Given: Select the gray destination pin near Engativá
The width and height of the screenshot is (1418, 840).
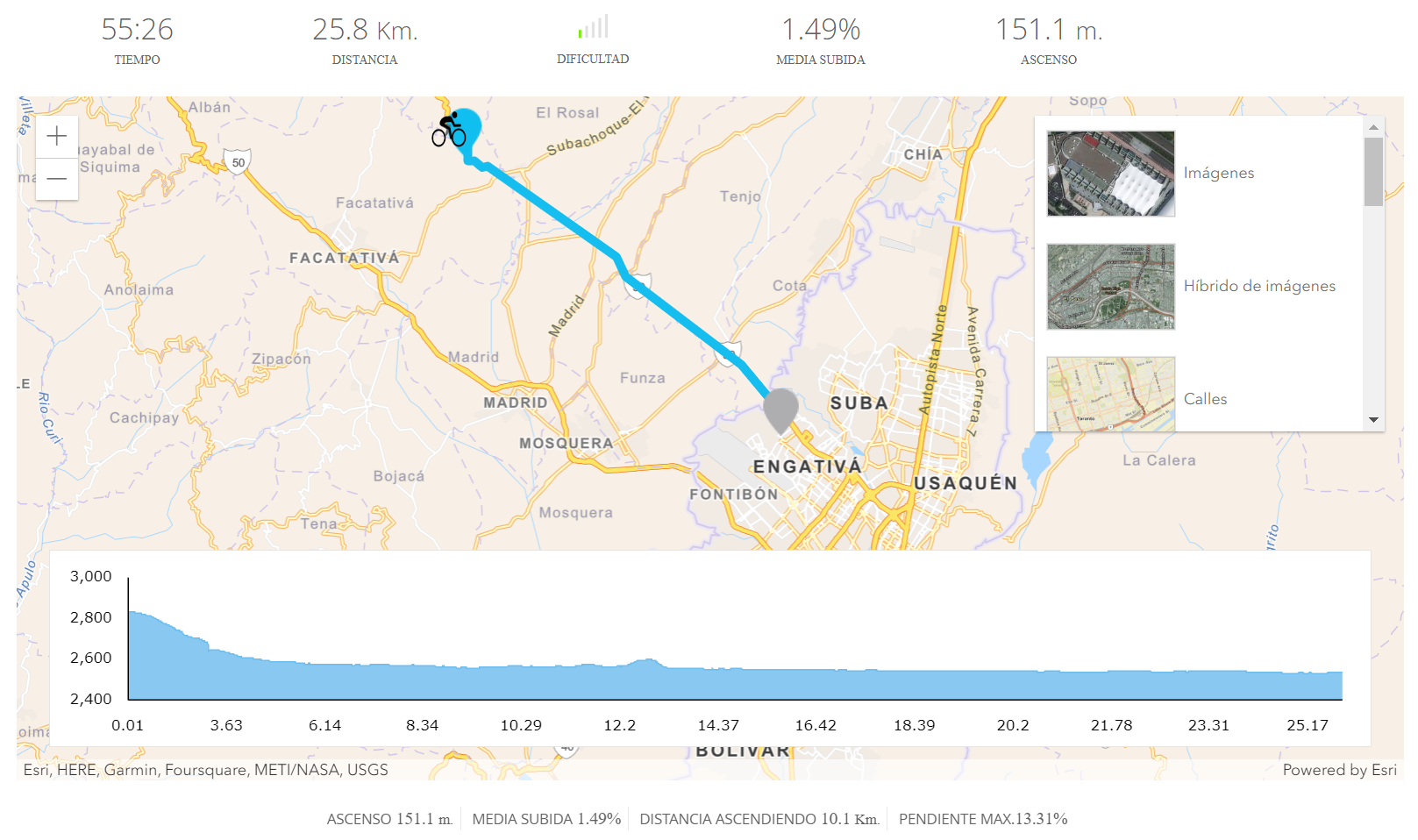Looking at the screenshot, I should click(780, 407).
